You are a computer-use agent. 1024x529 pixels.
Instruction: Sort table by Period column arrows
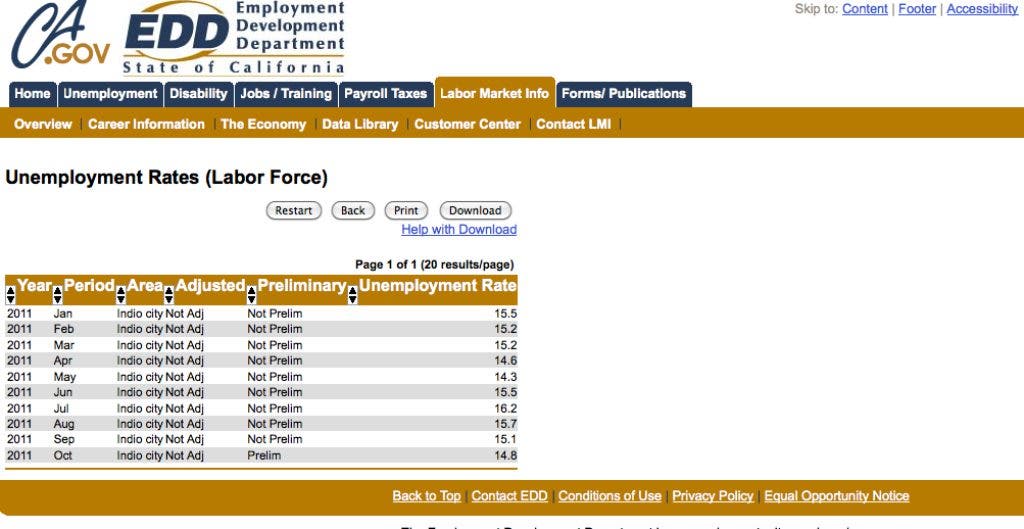click(x=57, y=295)
